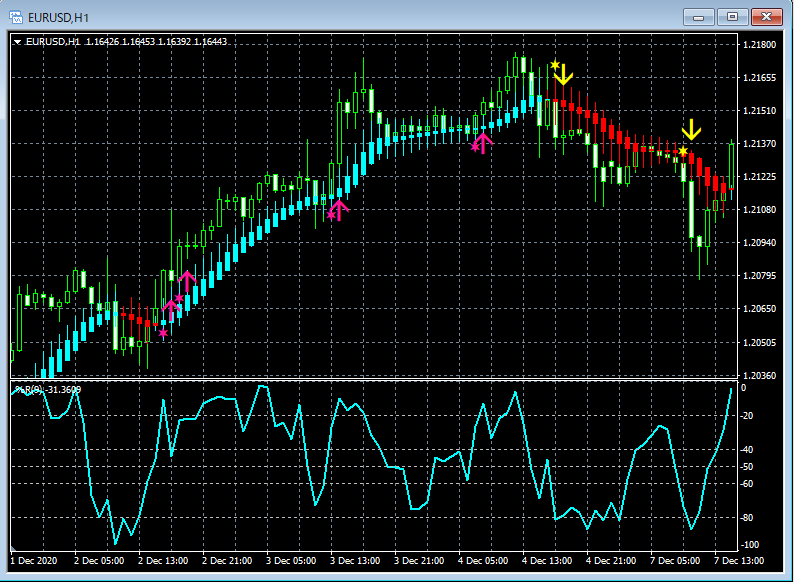The width and height of the screenshot is (795, 582).
Task: Click yellow star beside the leftmost down arrow
Action: click(555, 65)
